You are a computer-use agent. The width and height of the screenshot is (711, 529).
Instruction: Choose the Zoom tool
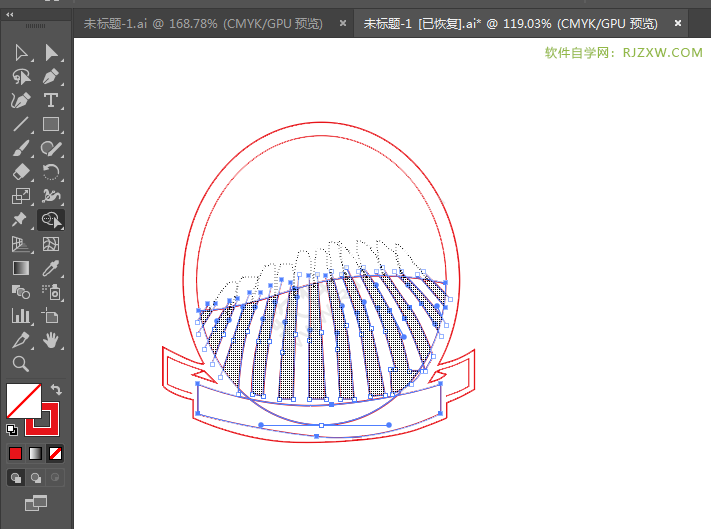click(21, 364)
